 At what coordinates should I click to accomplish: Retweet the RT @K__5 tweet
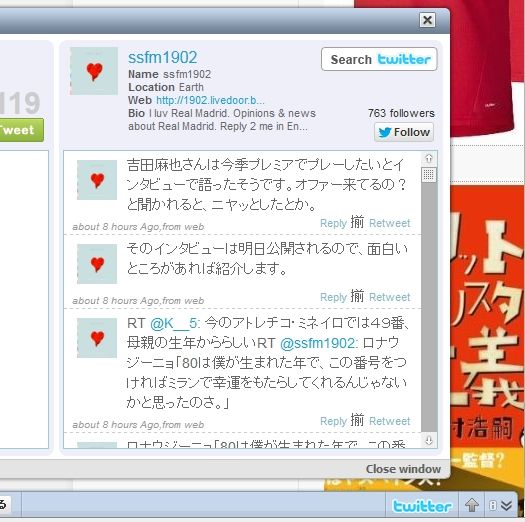[389, 421]
